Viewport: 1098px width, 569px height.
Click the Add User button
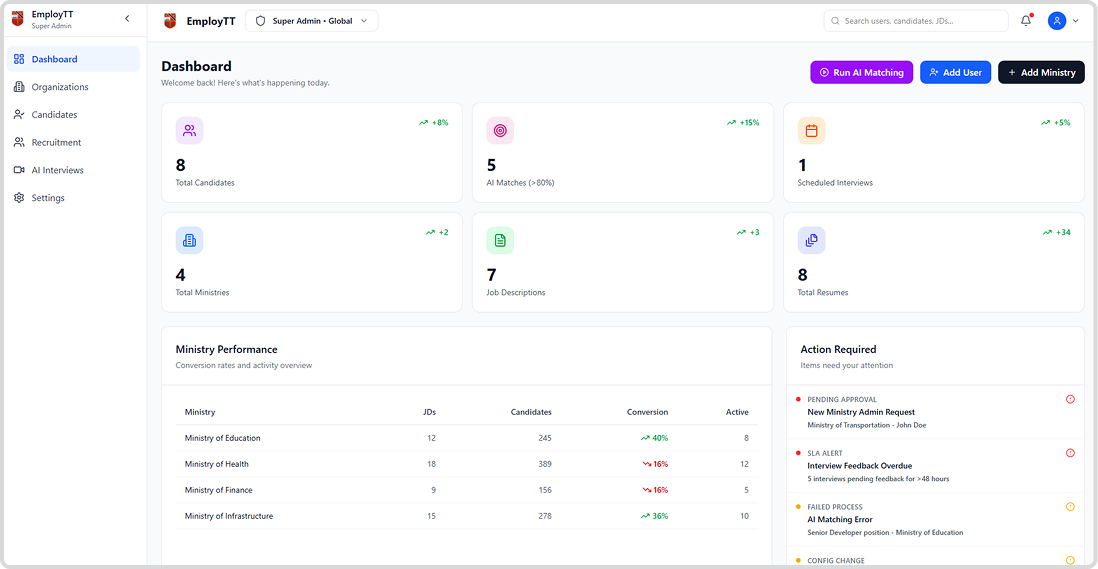[x=955, y=72]
